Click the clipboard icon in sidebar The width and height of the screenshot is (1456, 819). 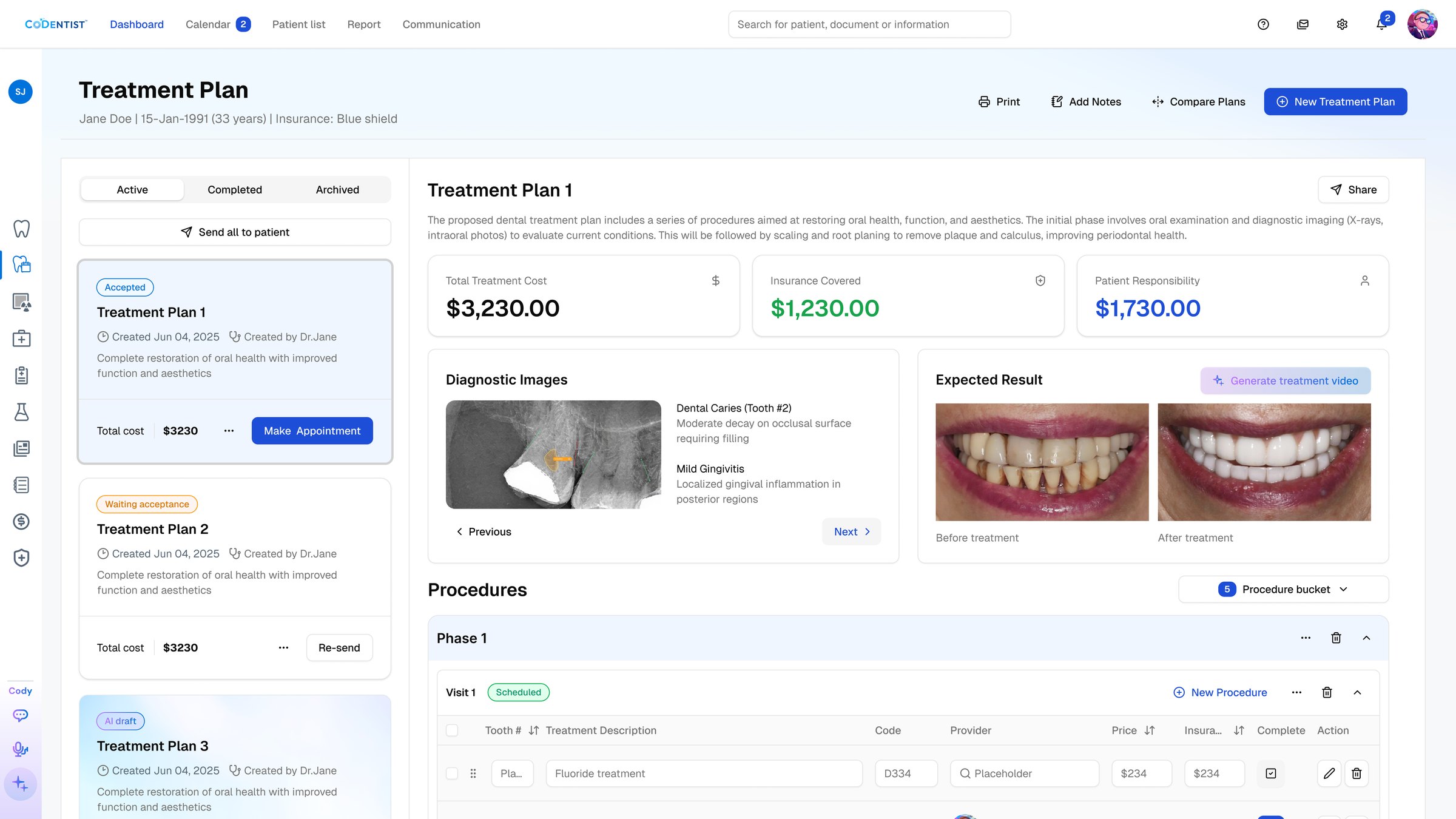[21, 375]
